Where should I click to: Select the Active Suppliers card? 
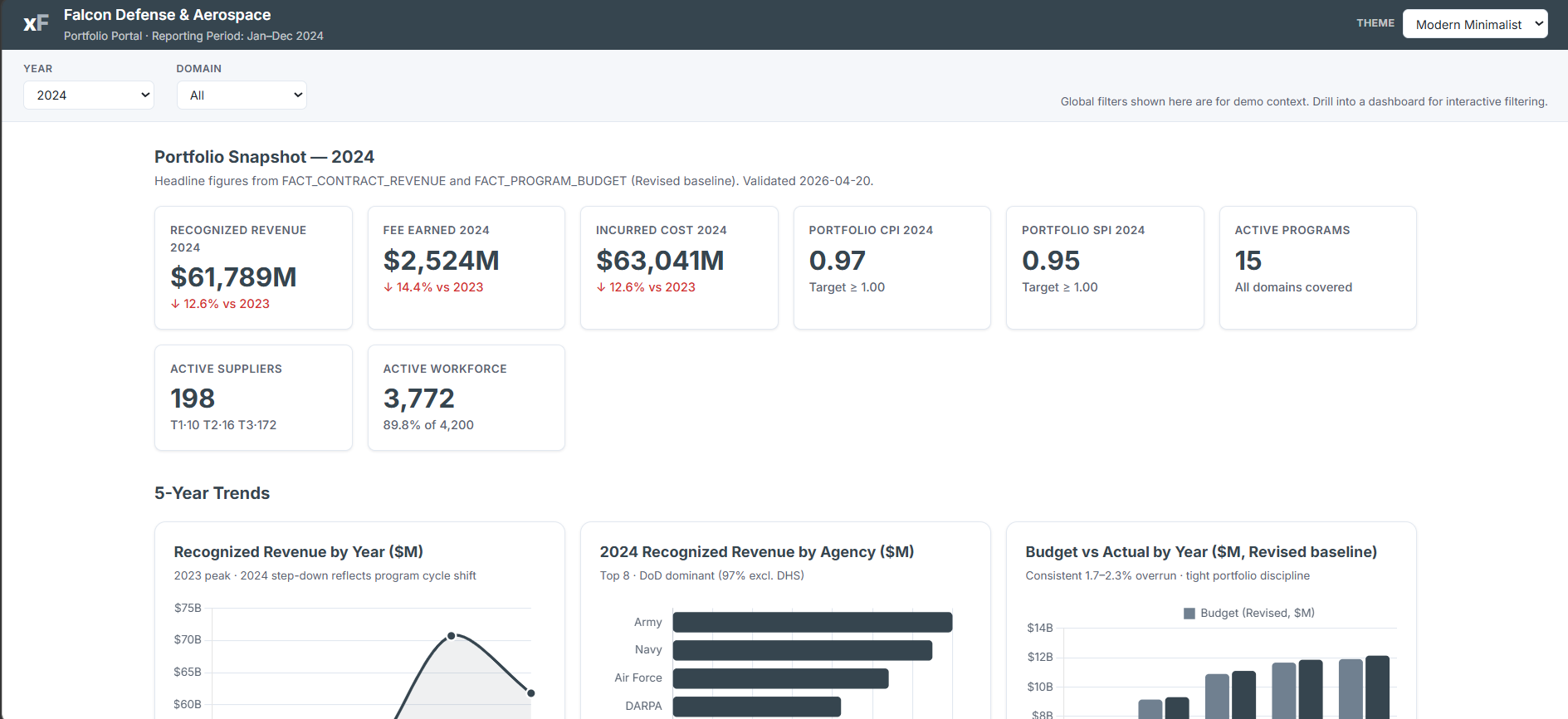coord(253,398)
